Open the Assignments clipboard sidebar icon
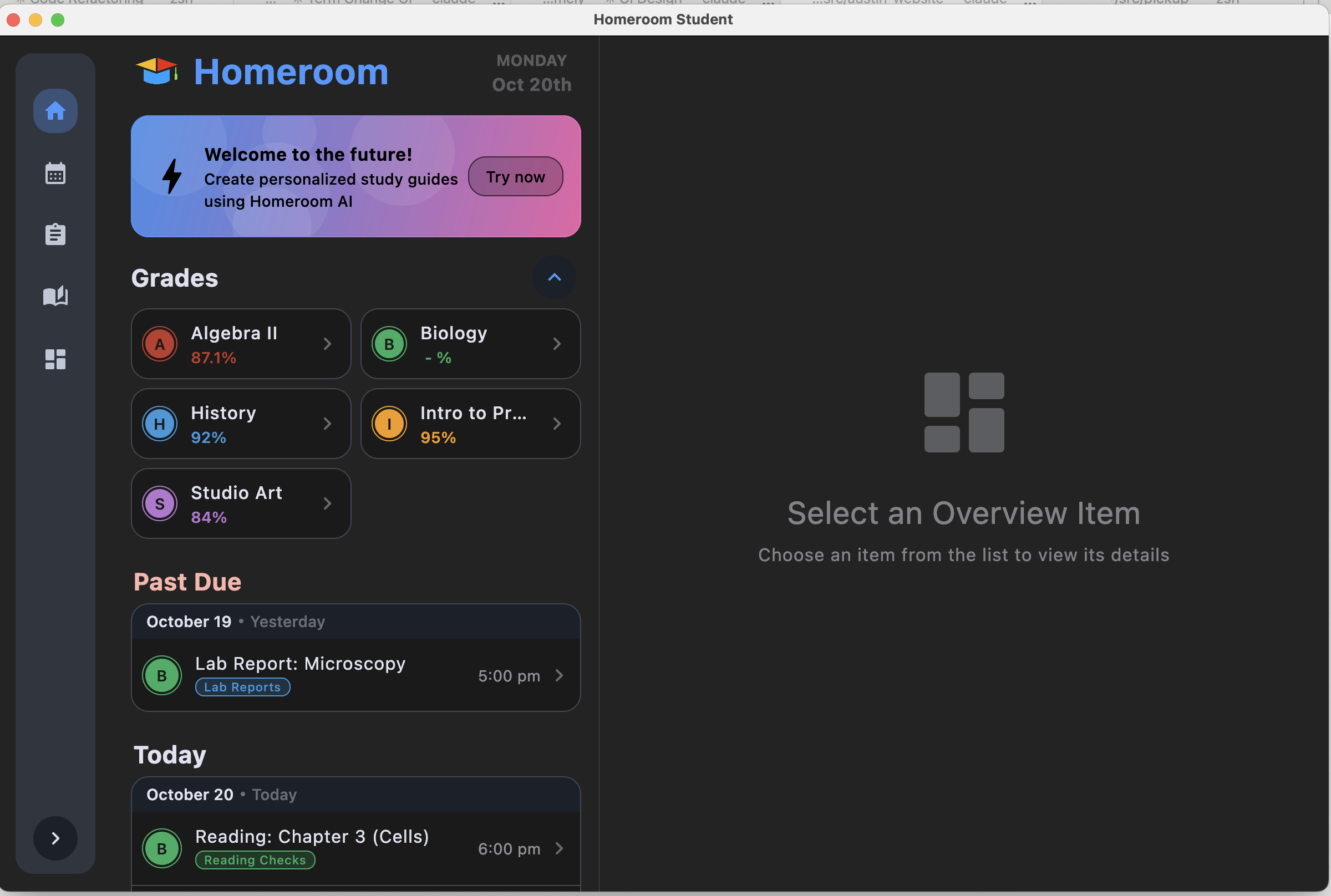 55,235
